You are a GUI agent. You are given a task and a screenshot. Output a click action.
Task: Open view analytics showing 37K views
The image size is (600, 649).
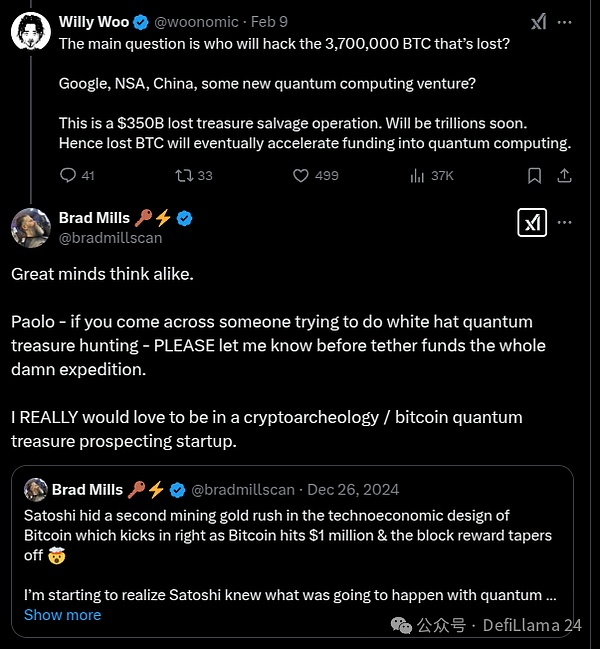coord(418,176)
